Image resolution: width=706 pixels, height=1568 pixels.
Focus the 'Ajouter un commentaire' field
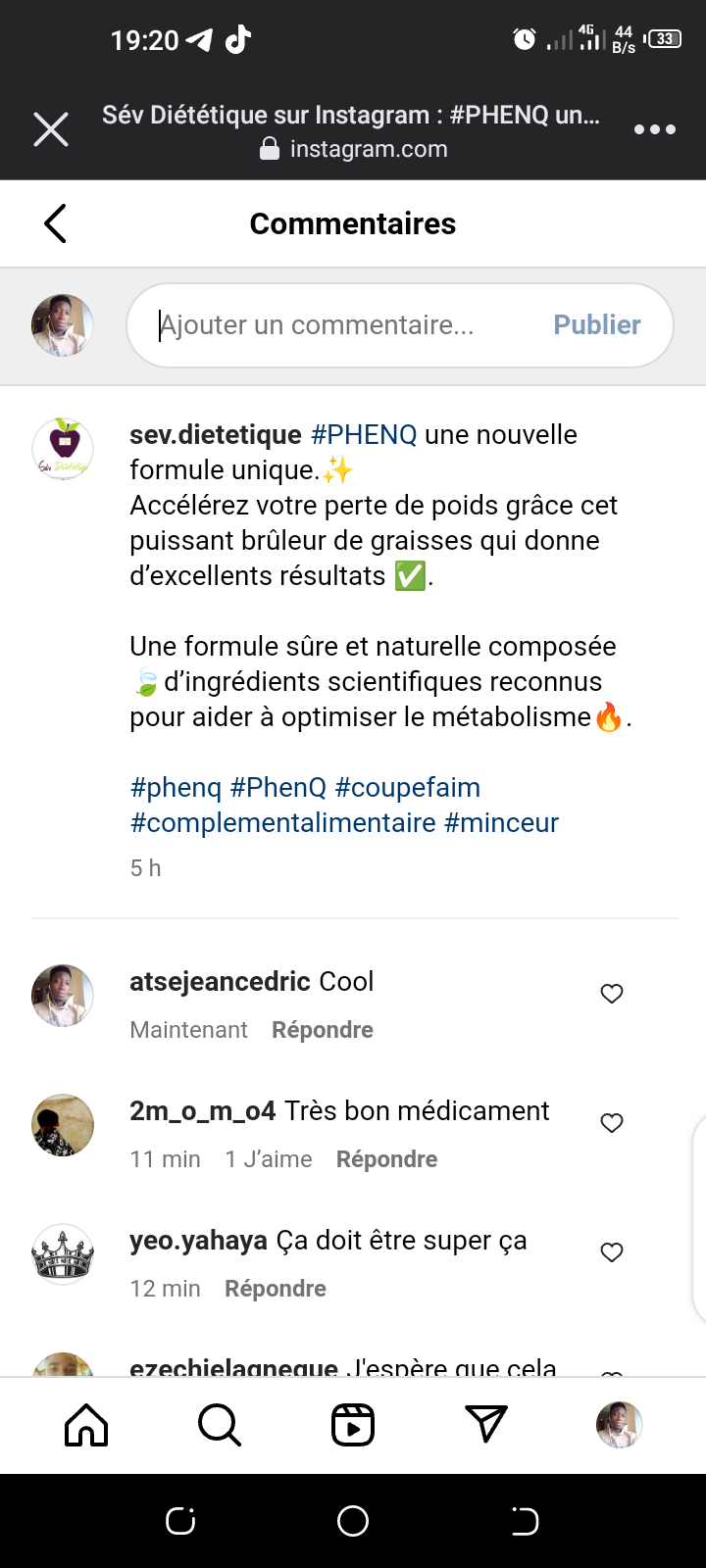coord(343,325)
